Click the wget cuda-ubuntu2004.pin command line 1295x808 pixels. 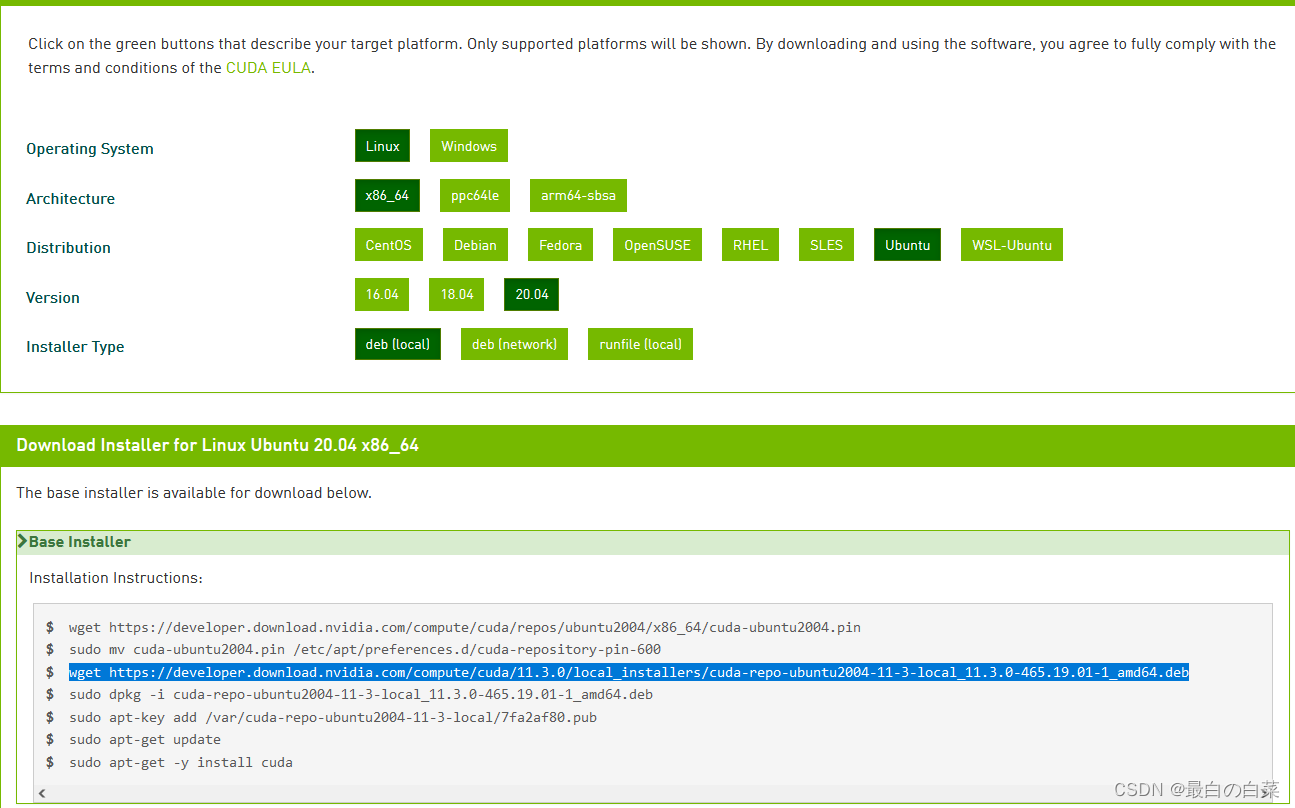[465, 627]
